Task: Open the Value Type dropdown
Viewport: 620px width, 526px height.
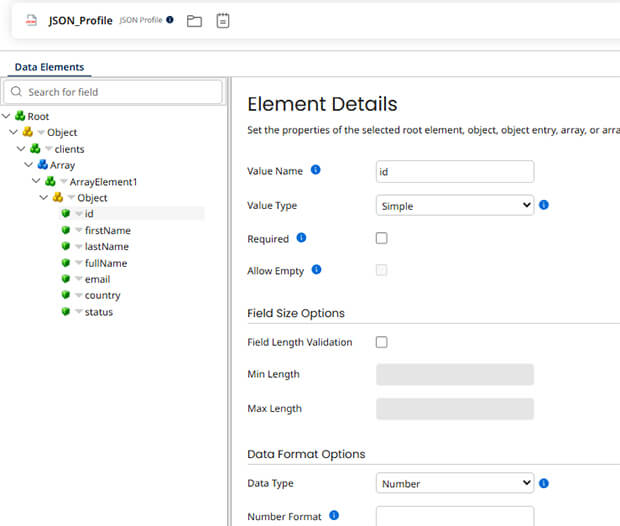Action: point(455,205)
